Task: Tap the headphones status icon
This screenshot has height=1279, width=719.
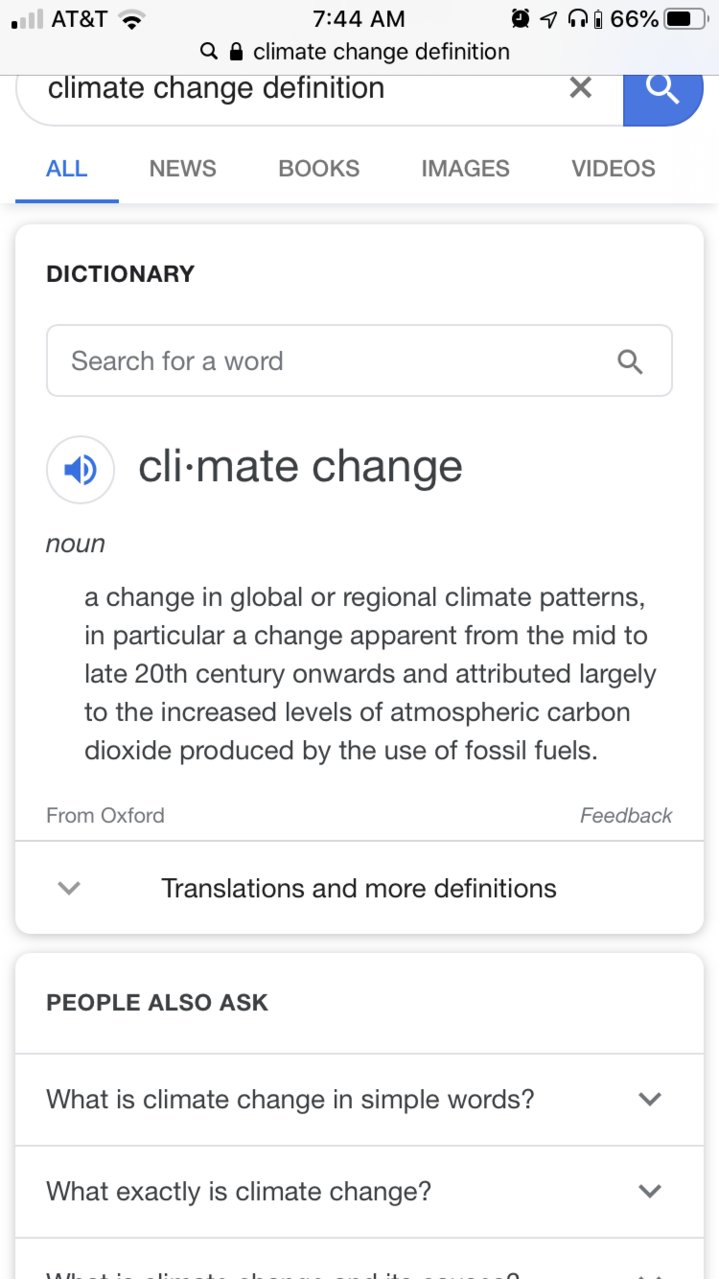Action: 577,19
